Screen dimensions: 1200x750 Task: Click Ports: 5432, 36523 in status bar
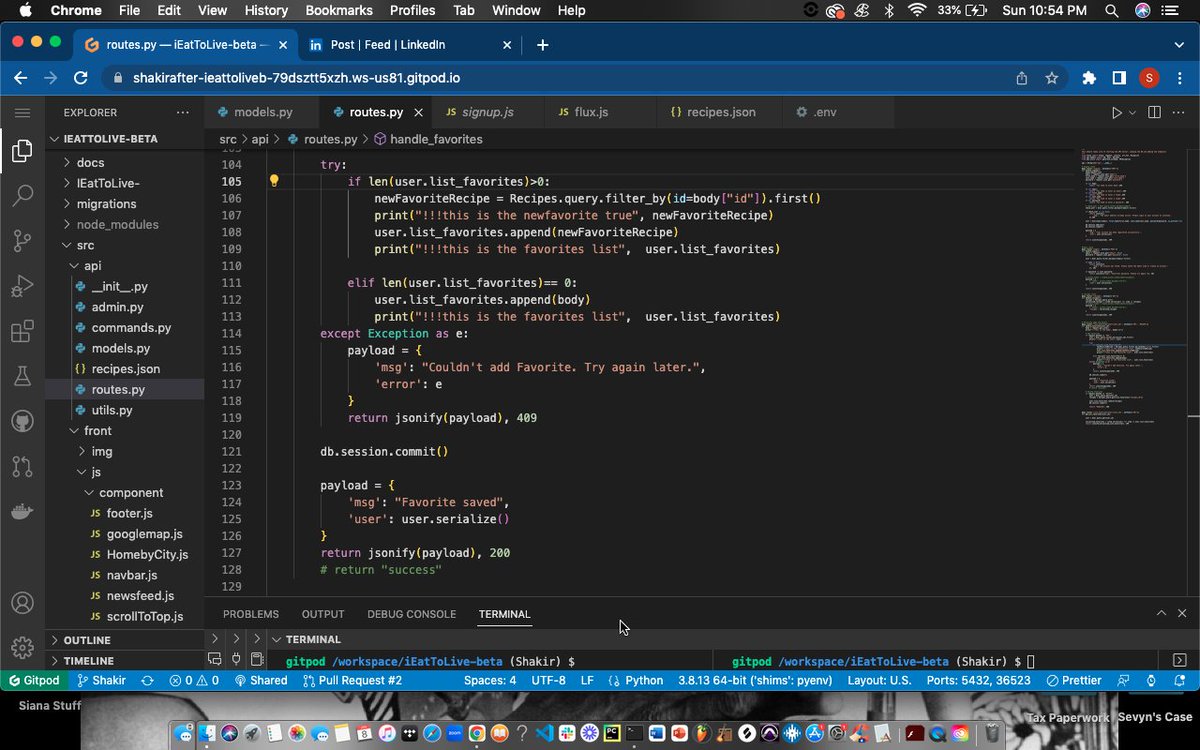pyautogui.click(x=977, y=680)
